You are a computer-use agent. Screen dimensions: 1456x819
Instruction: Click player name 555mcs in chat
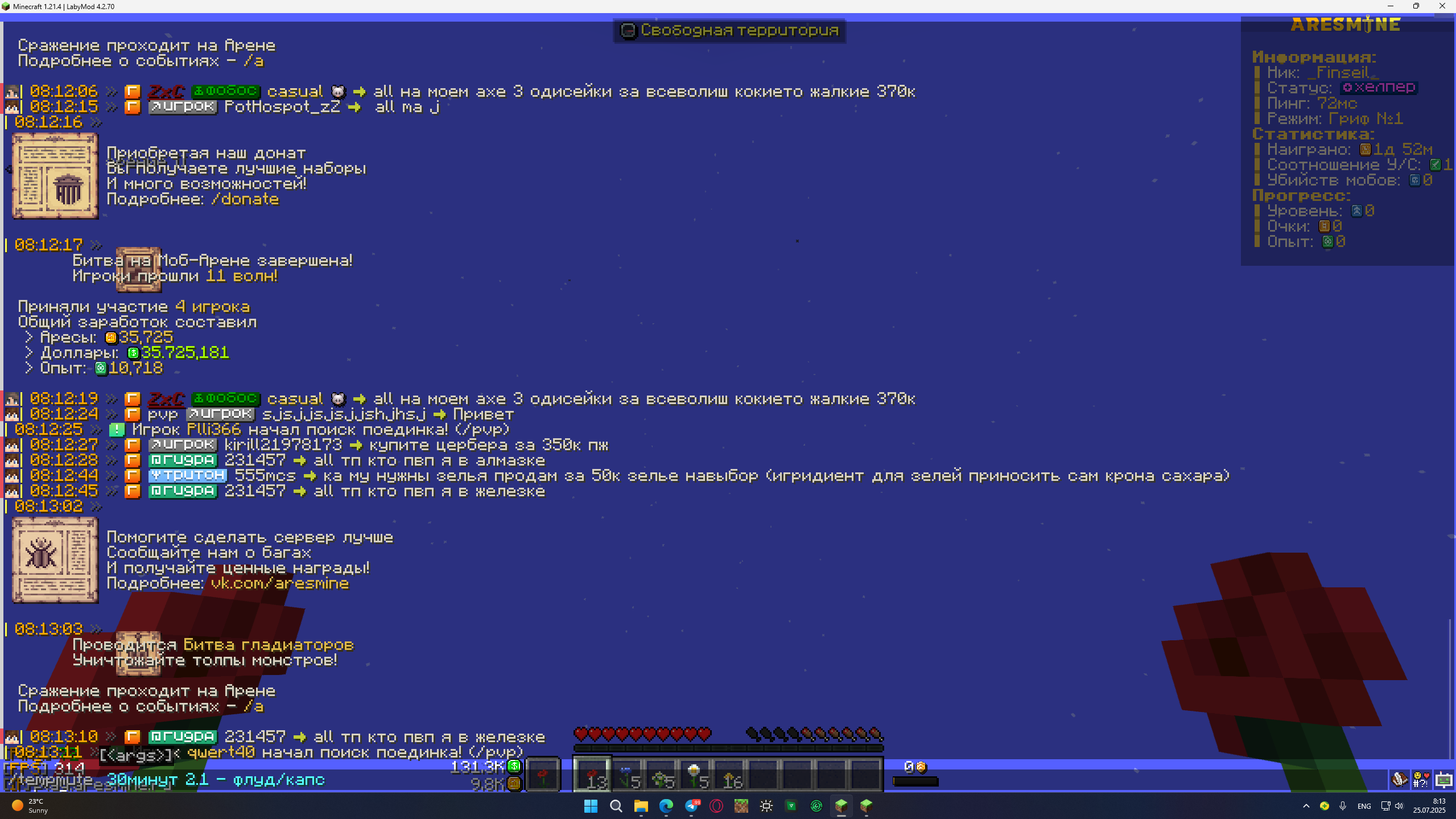click(x=265, y=475)
